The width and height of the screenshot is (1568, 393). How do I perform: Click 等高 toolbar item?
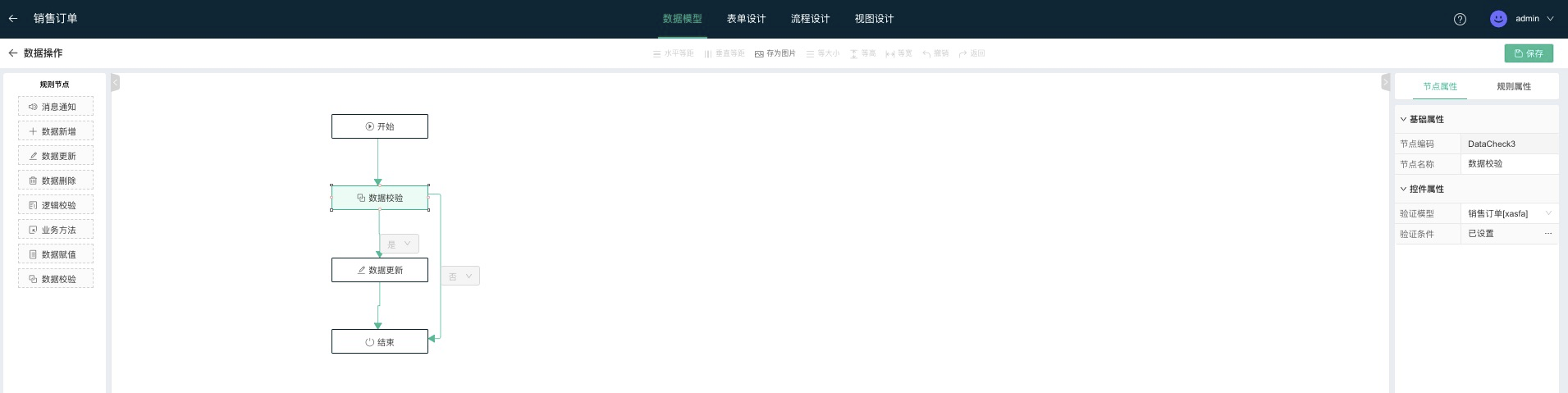(x=862, y=53)
